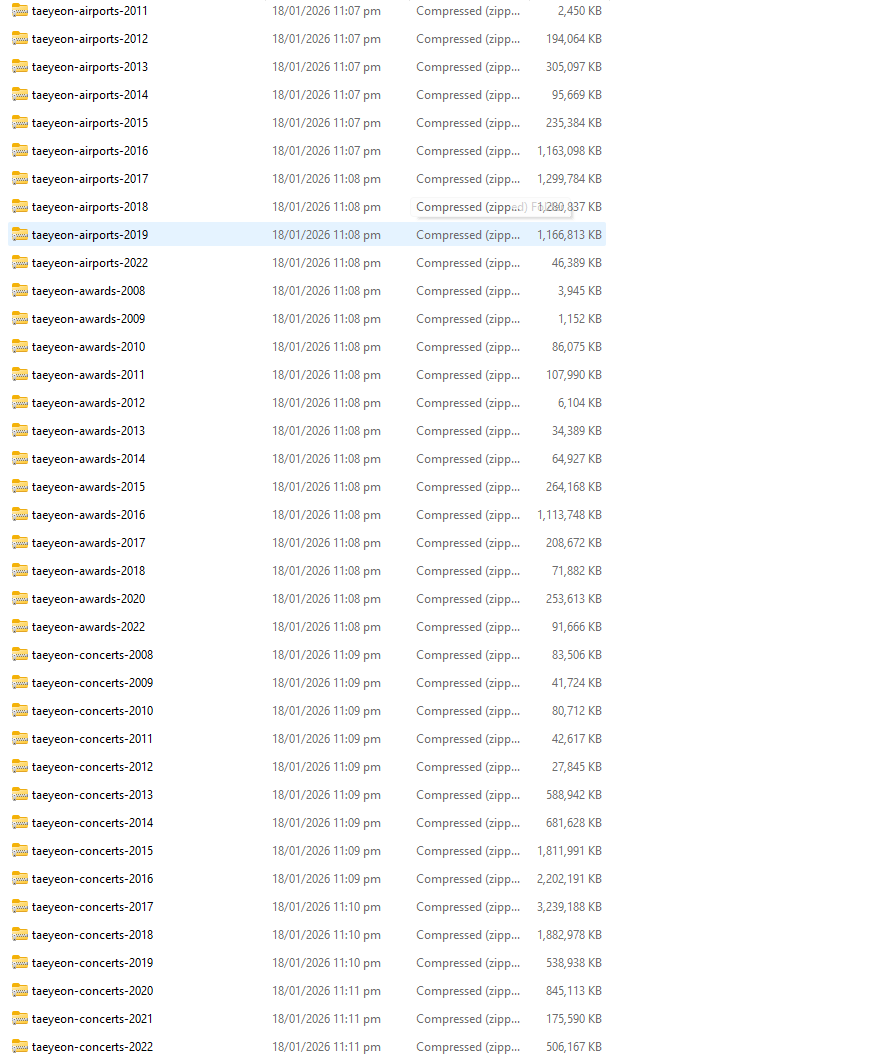
Task: Select file name taeyeon-concerts-2019
Action: [x=92, y=963]
